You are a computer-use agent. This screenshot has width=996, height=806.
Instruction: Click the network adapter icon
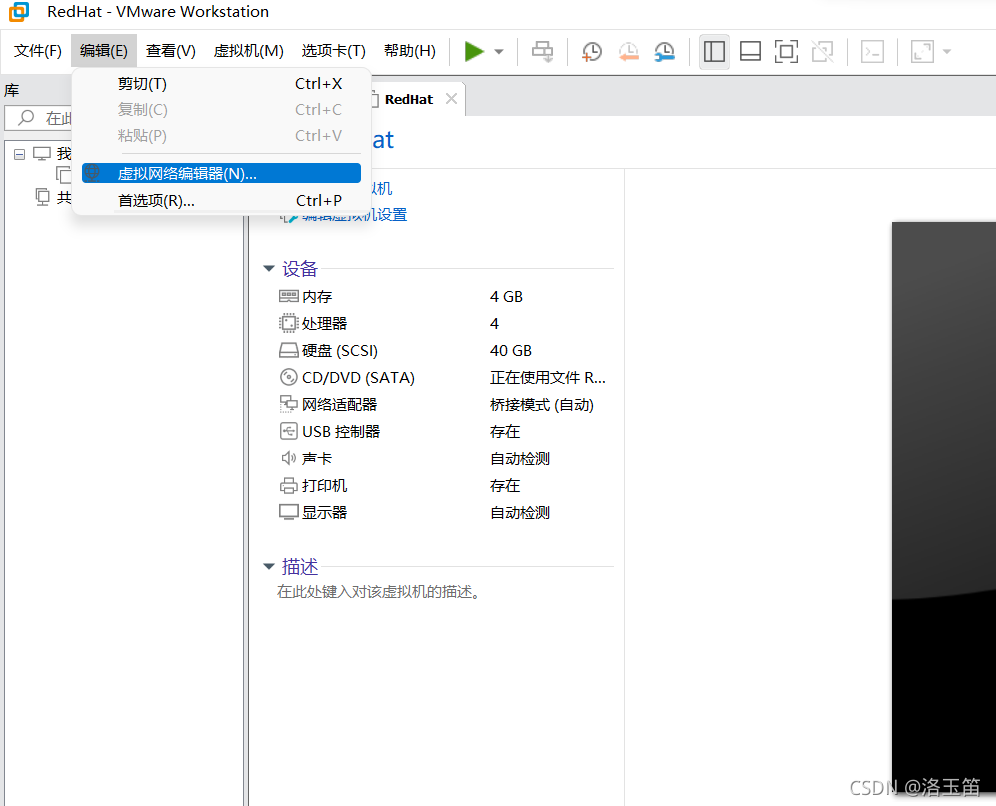tap(288, 404)
